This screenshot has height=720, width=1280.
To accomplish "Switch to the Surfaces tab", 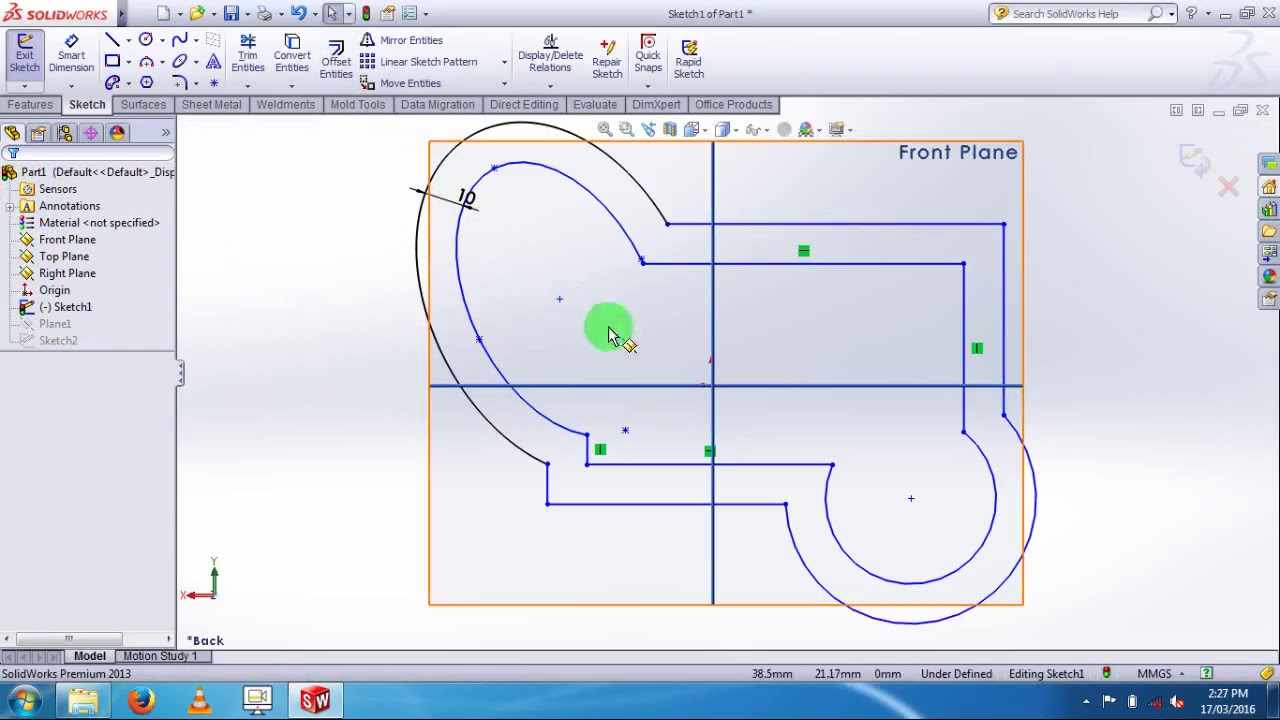I will point(143,104).
